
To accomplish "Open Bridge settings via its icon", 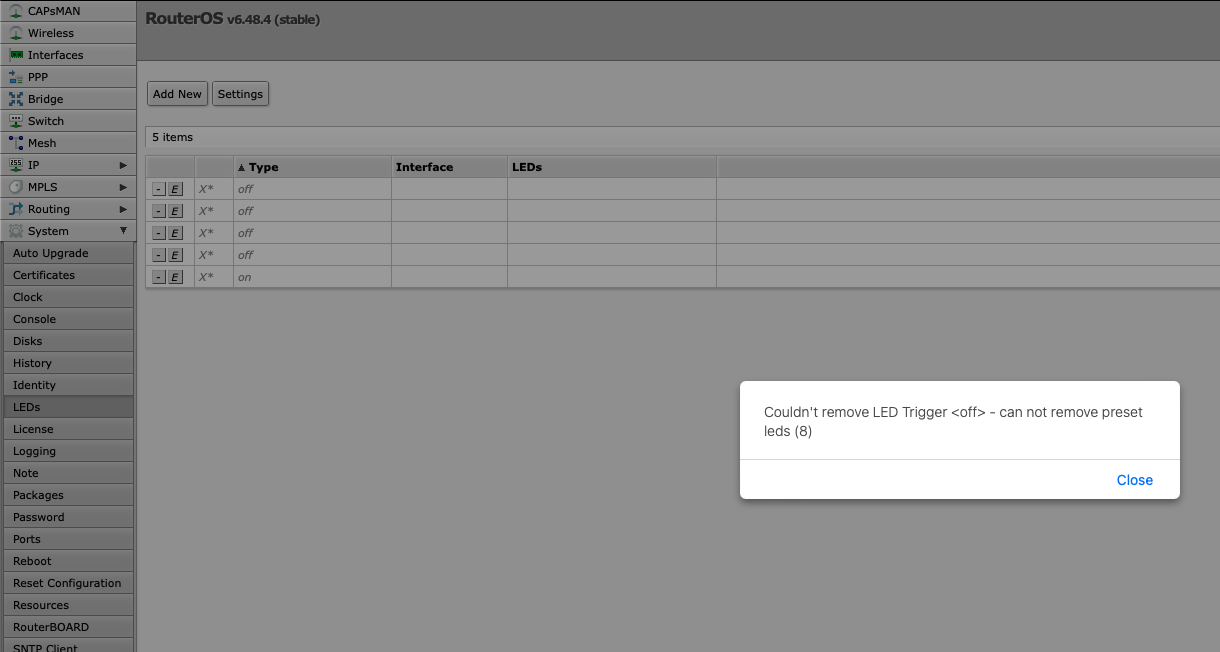I will click(x=16, y=99).
